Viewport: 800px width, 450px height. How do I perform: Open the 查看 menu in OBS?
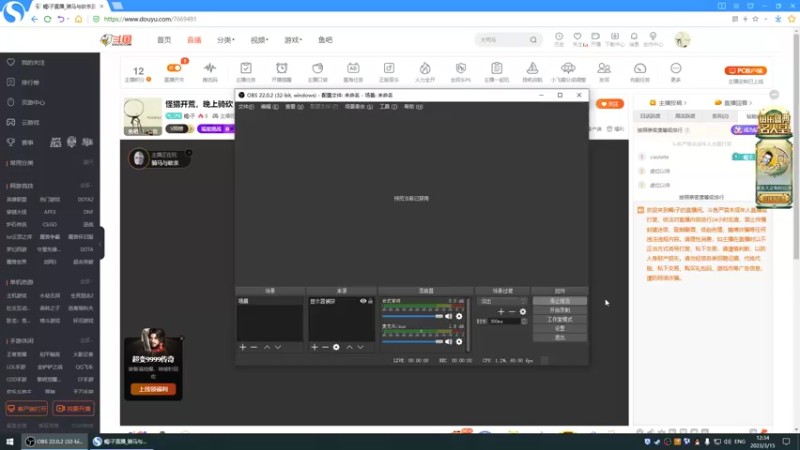(x=294, y=107)
